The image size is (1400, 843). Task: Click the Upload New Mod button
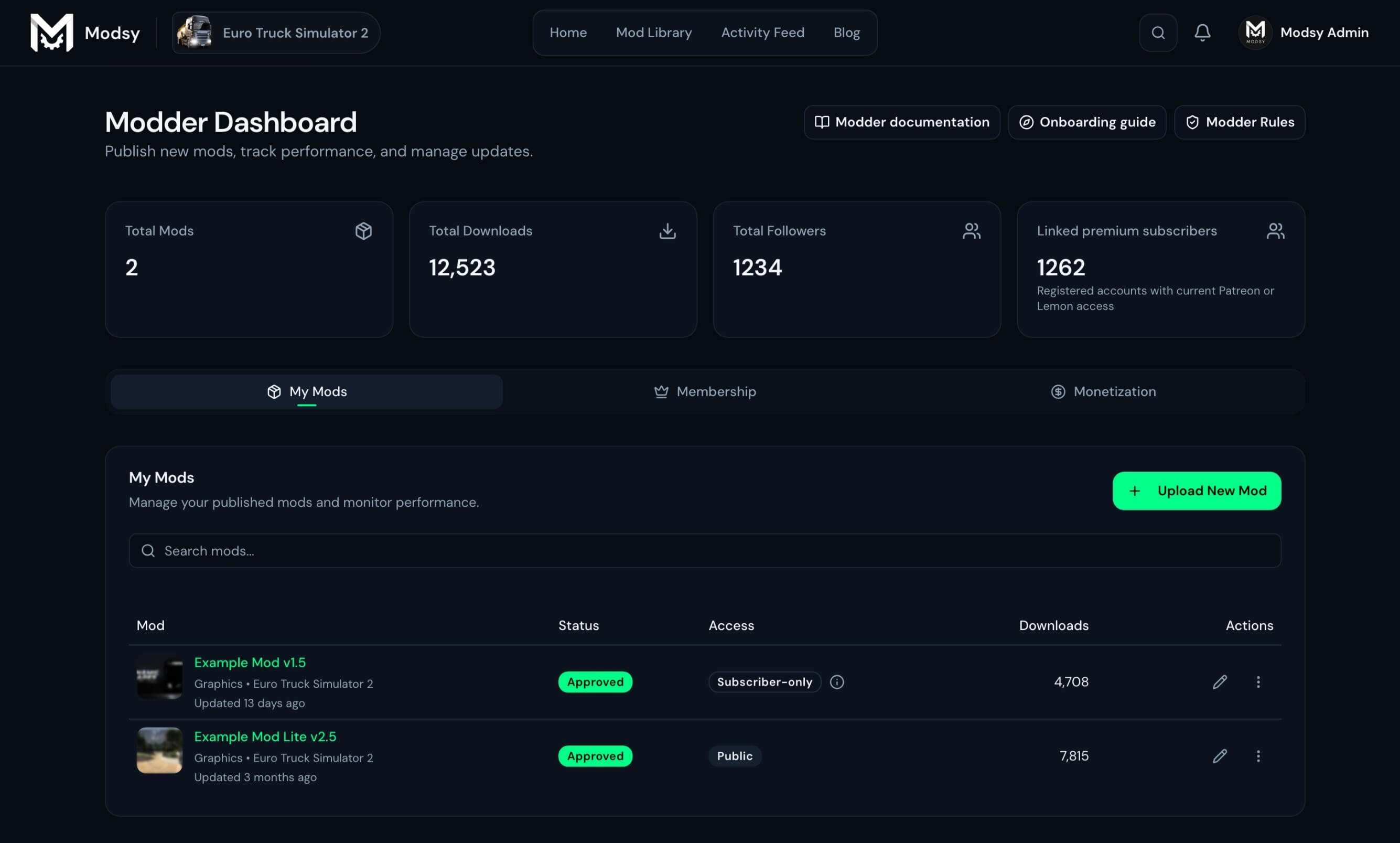tap(1197, 491)
